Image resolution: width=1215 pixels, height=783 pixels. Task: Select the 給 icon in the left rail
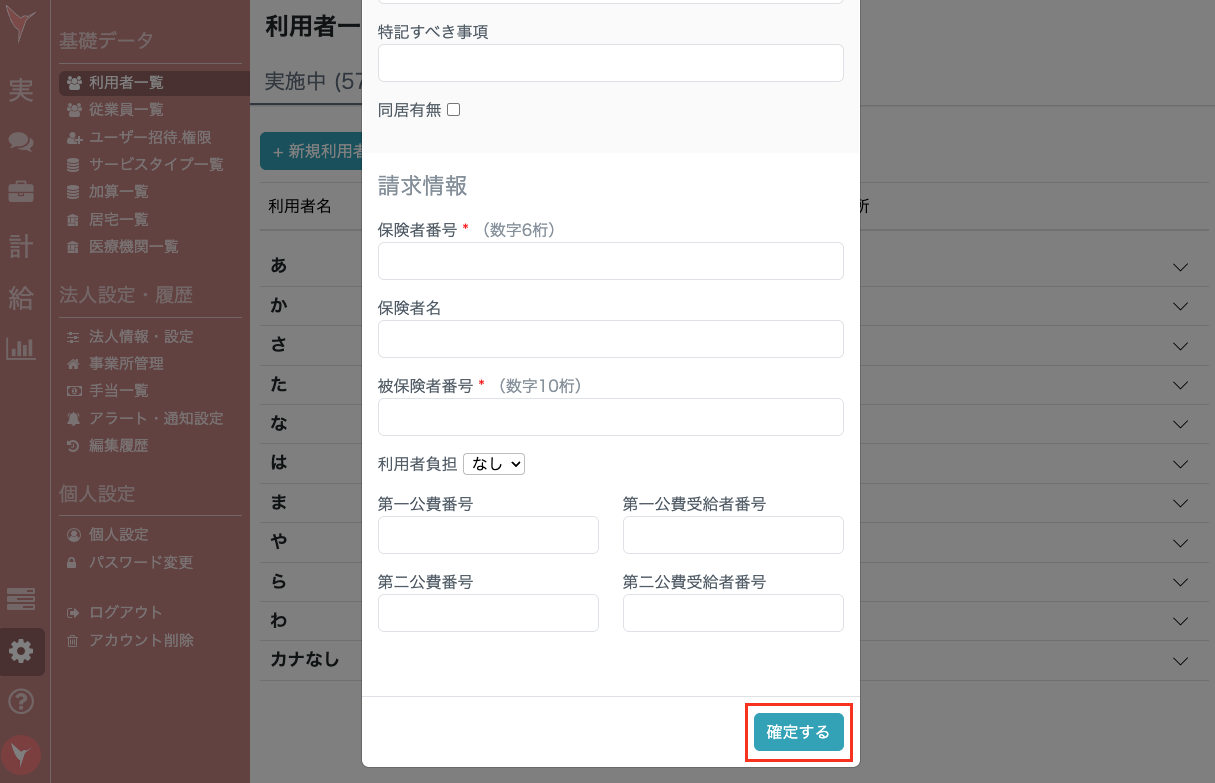pos(22,297)
